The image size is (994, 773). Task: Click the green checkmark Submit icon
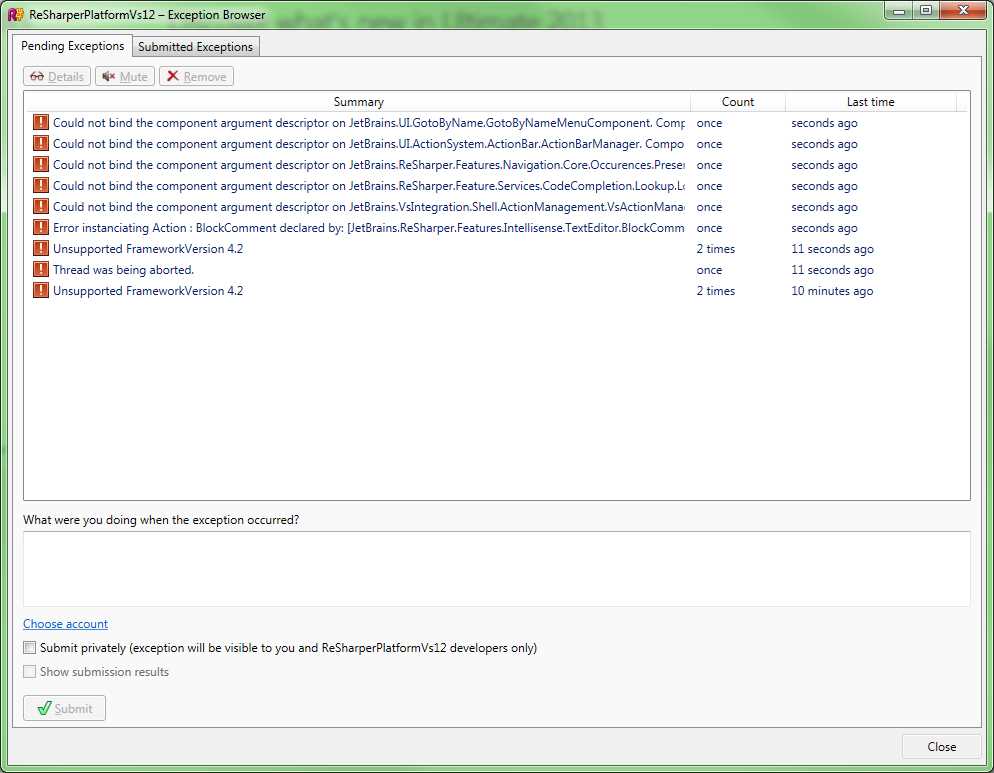point(43,708)
